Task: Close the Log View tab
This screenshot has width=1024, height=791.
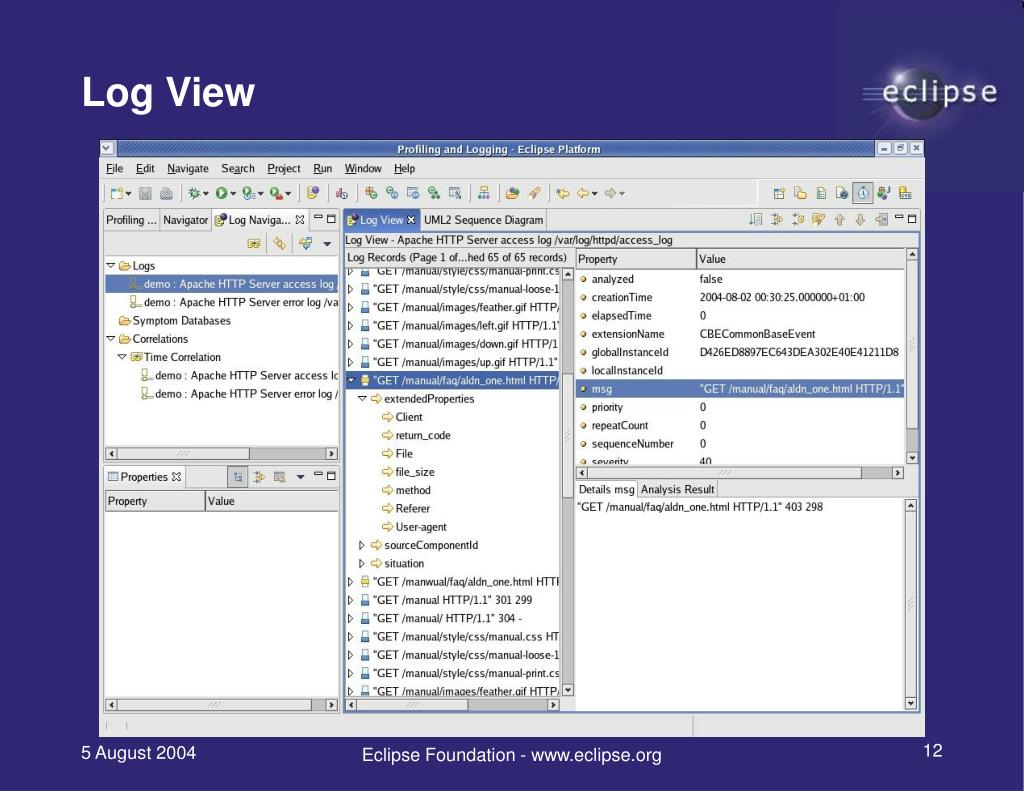Action: pyautogui.click(x=411, y=219)
